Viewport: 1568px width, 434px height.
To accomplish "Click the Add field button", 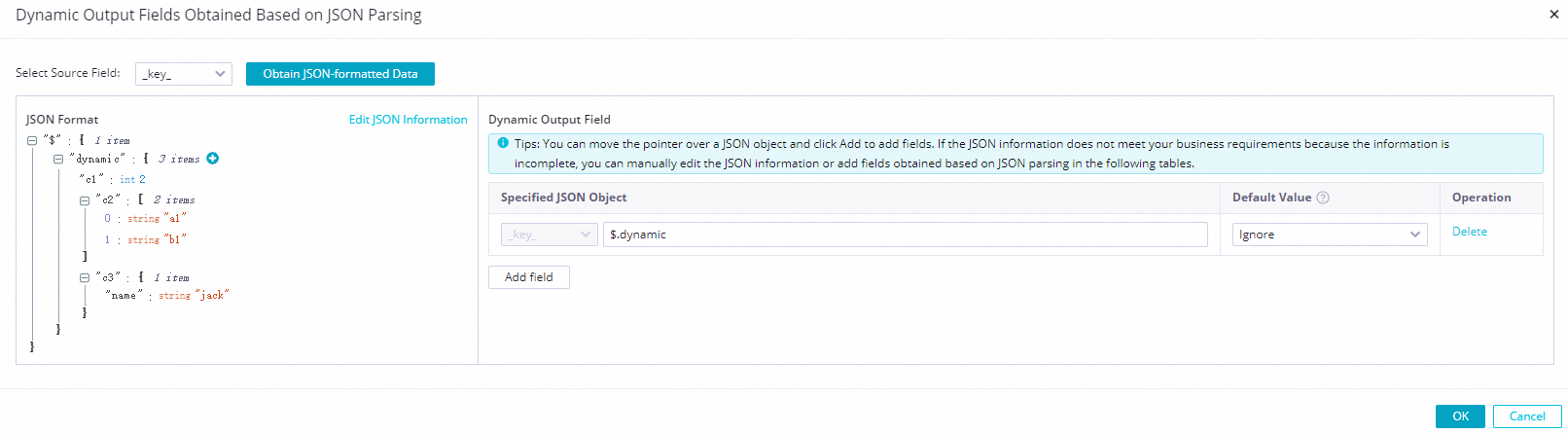I will [528, 277].
